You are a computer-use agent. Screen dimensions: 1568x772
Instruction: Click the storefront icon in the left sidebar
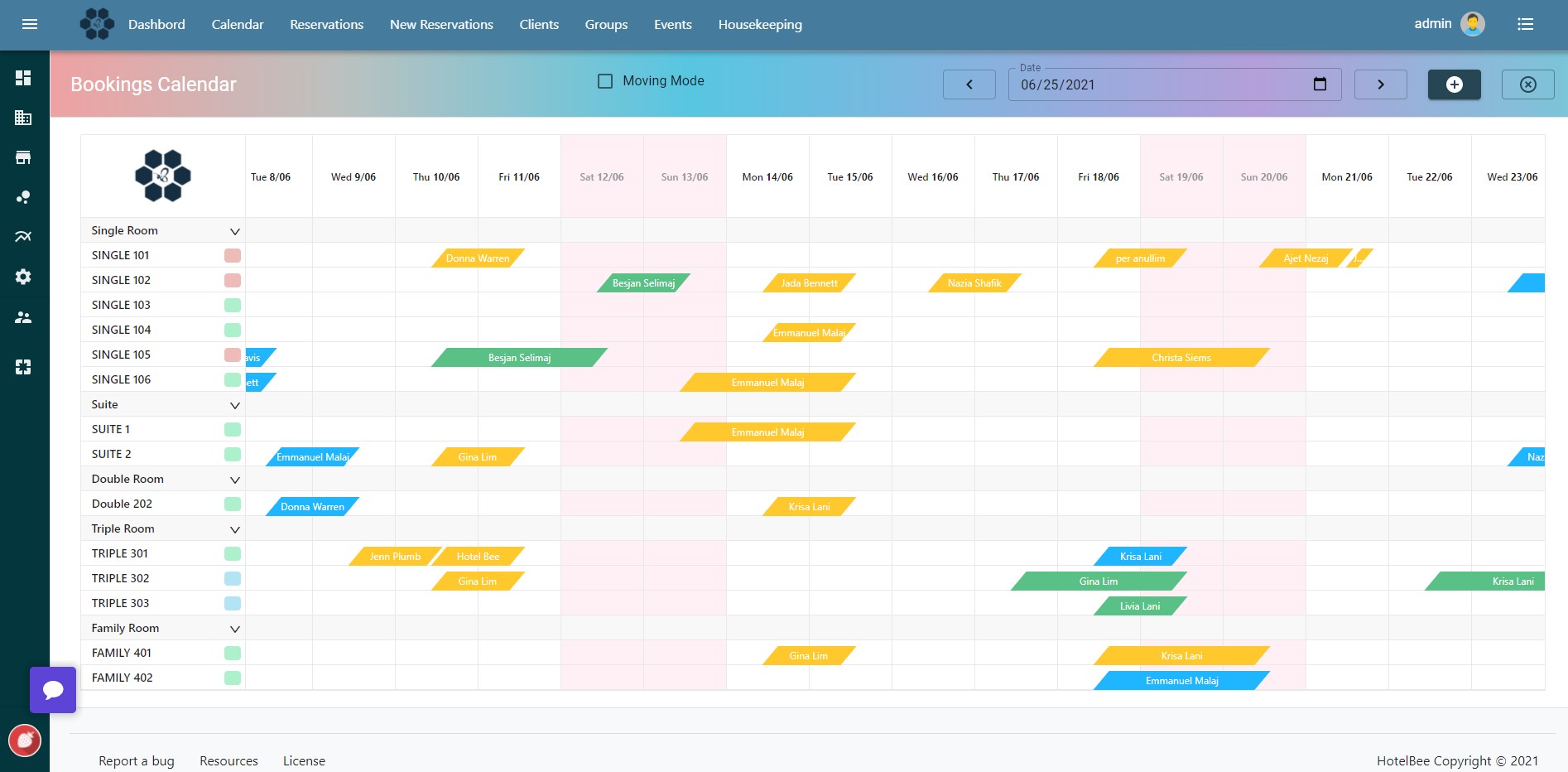22,156
